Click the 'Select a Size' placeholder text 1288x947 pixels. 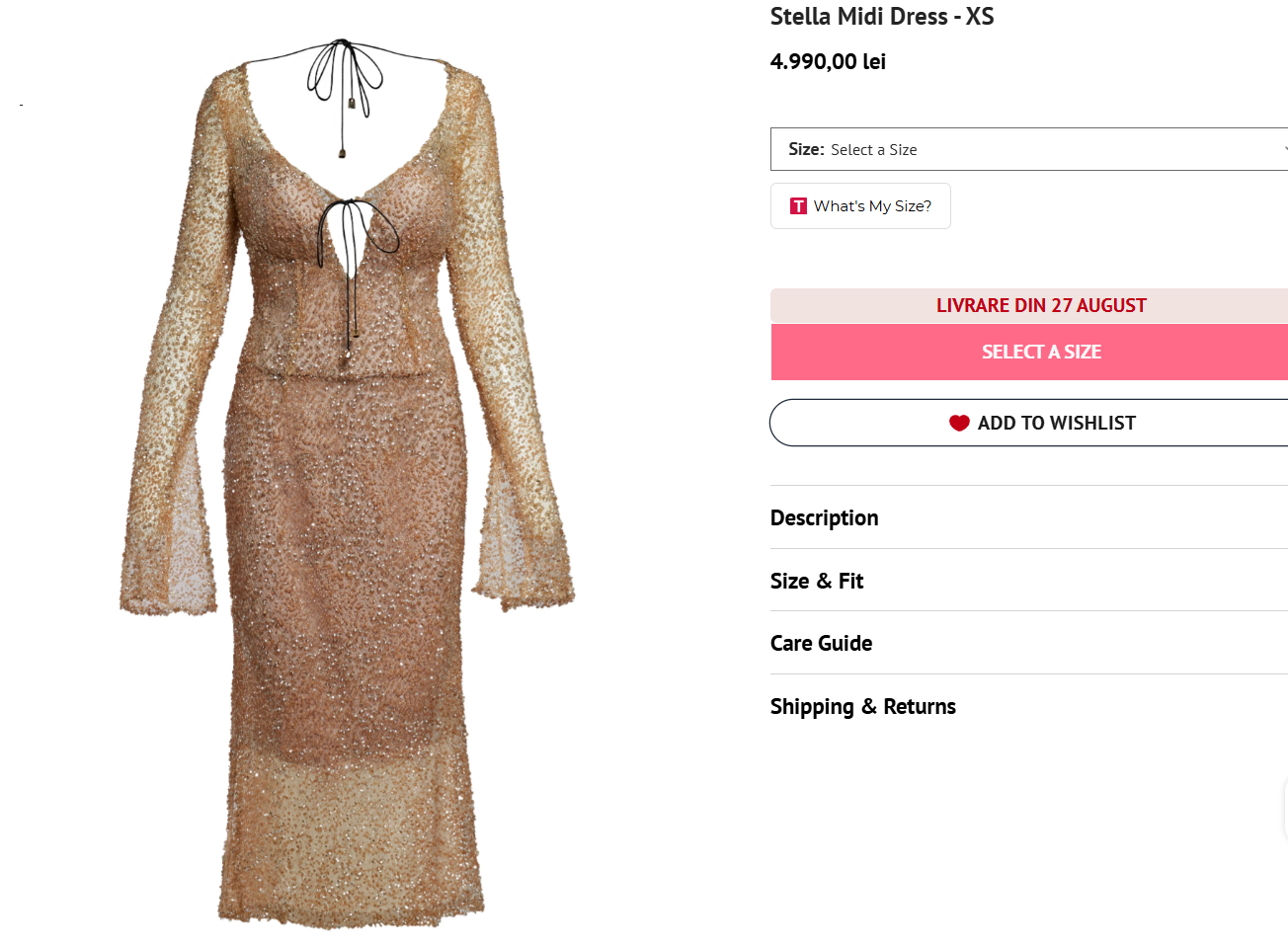tap(873, 150)
